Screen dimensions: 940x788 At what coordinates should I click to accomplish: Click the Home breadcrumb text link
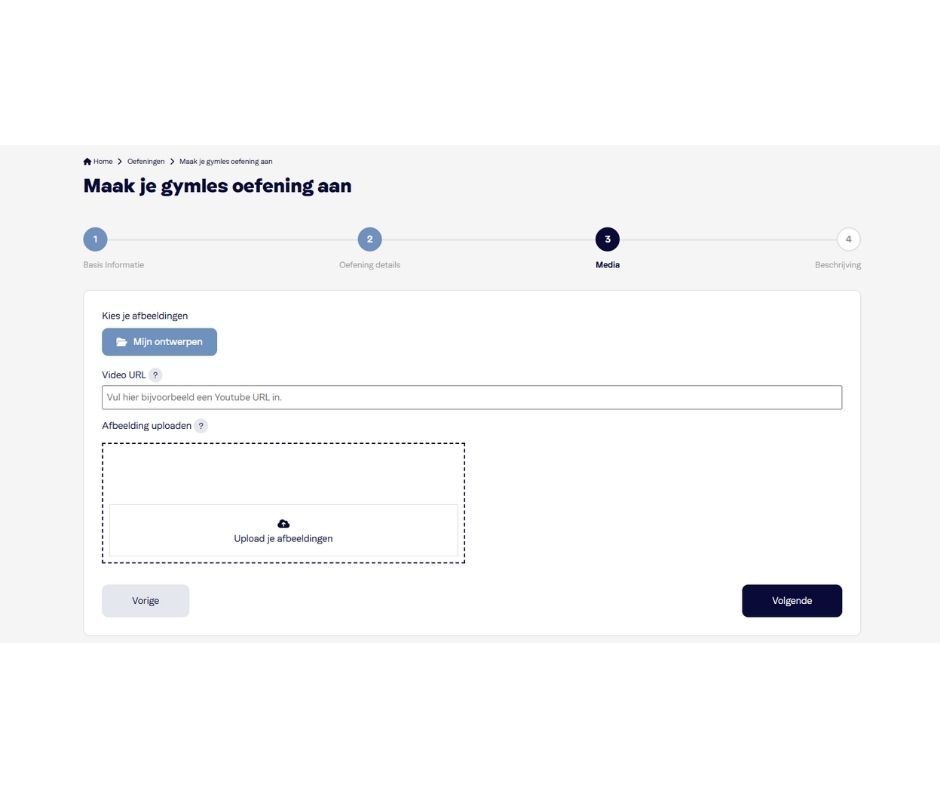(x=103, y=161)
